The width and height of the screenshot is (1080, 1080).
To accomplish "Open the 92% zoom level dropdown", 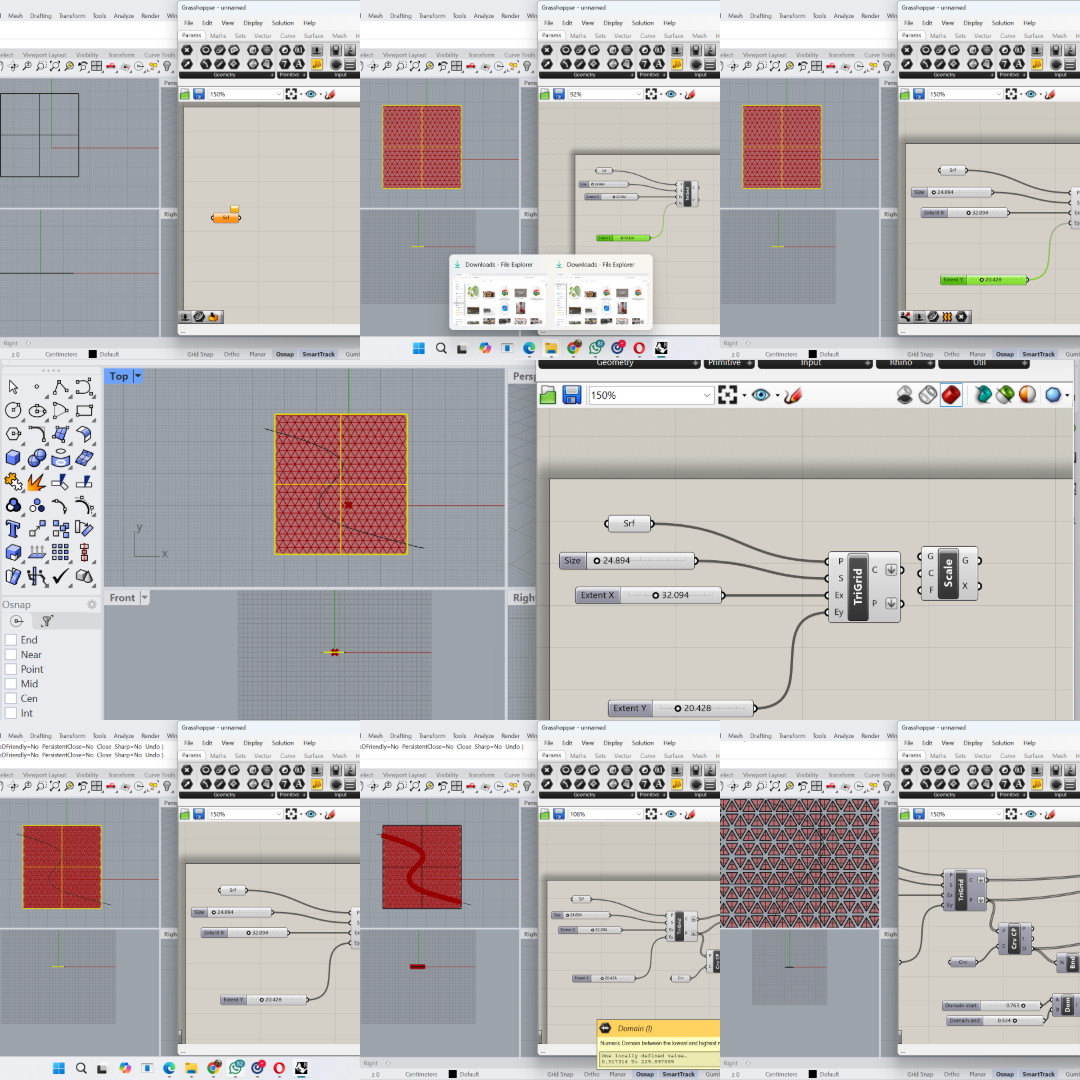I will point(604,94).
